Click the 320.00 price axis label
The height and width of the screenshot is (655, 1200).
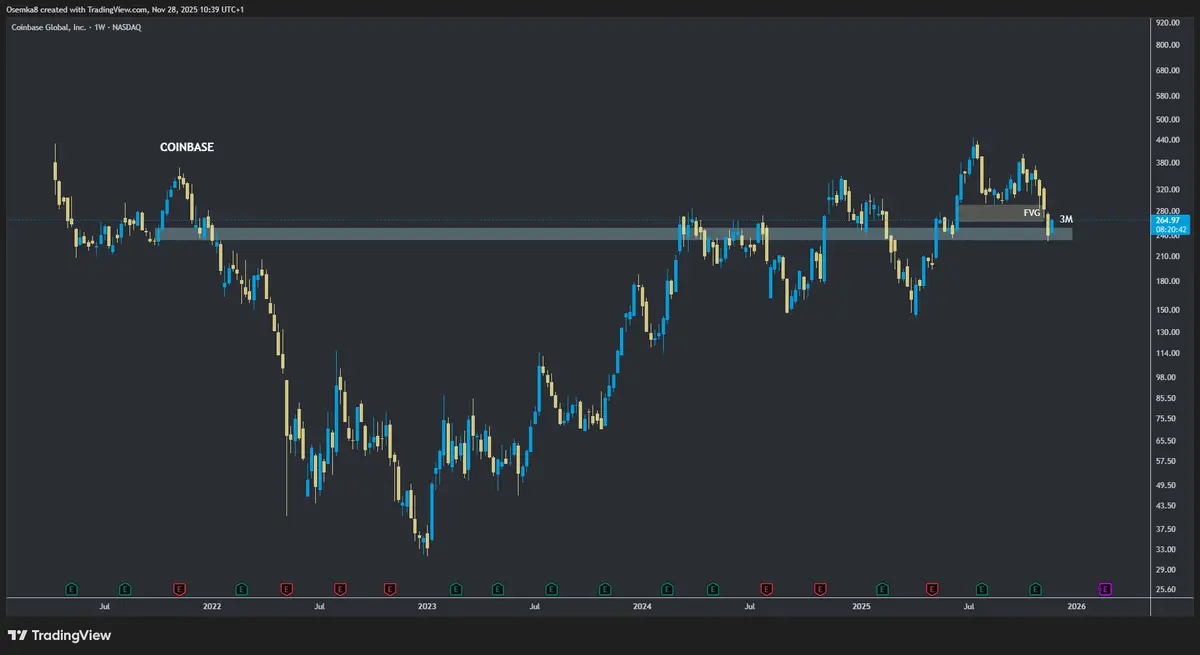coord(1169,189)
